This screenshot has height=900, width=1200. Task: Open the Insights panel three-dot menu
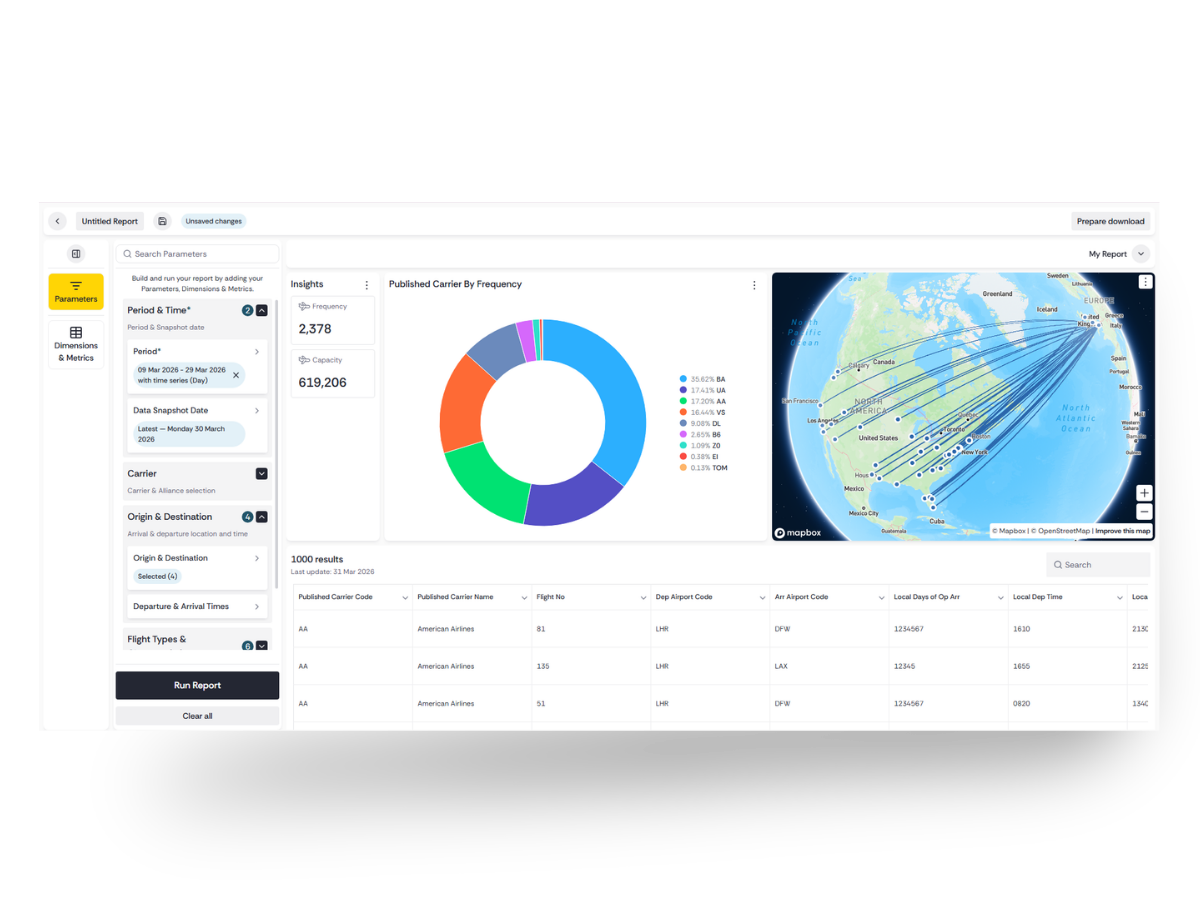[x=367, y=285]
